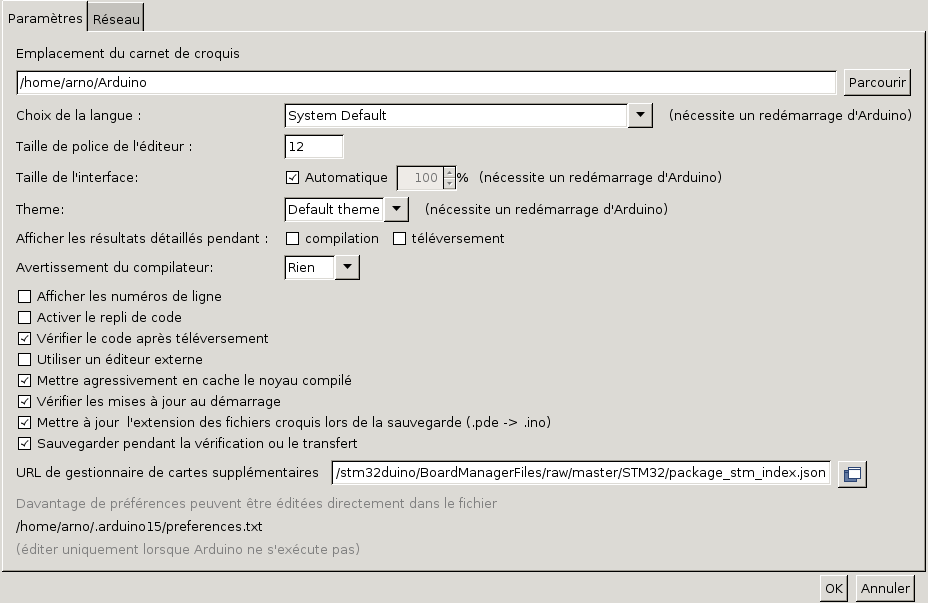The image size is (928, 603).
Task: Select the 'Paramètres' tab
Action: tap(44, 17)
